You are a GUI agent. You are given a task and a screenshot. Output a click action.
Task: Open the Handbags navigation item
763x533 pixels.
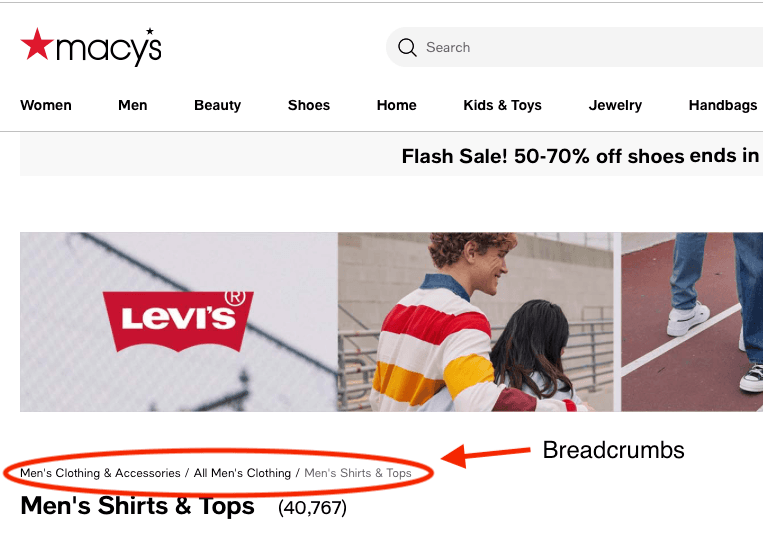point(723,105)
